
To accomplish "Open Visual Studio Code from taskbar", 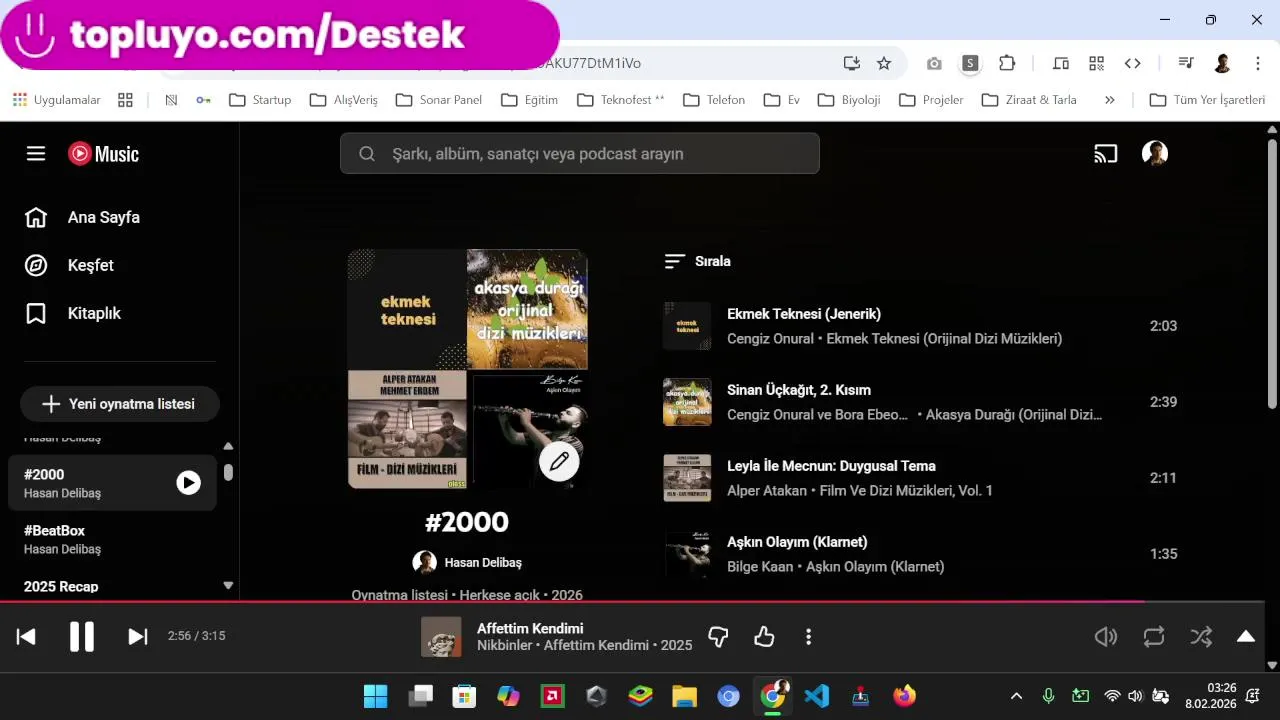I will (x=817, y=696).
